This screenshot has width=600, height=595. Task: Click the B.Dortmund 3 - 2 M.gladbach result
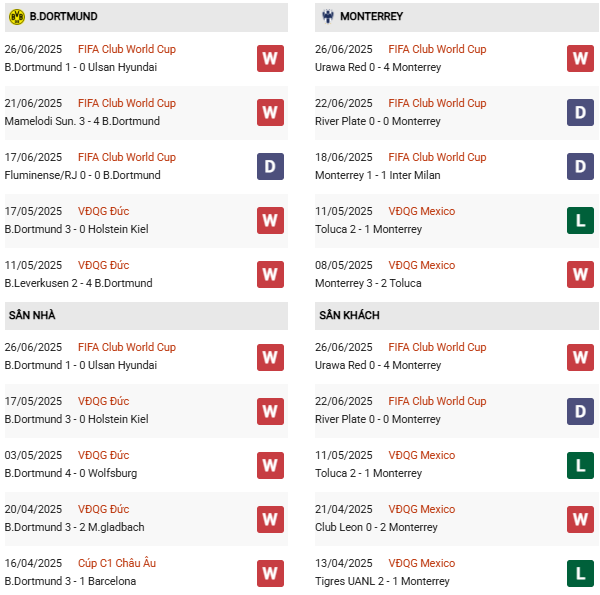pyautogui.click(x=76, y=527)
